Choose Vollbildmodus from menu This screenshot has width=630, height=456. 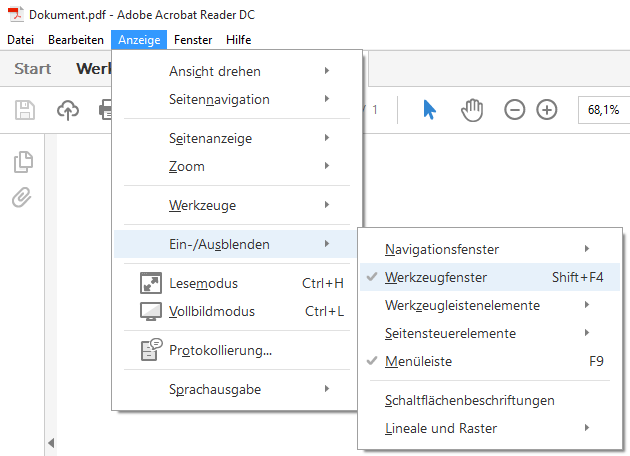235,311
